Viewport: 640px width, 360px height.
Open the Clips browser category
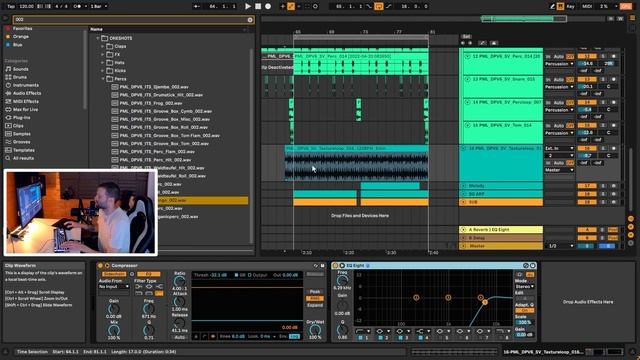click(x=18, y=126)
